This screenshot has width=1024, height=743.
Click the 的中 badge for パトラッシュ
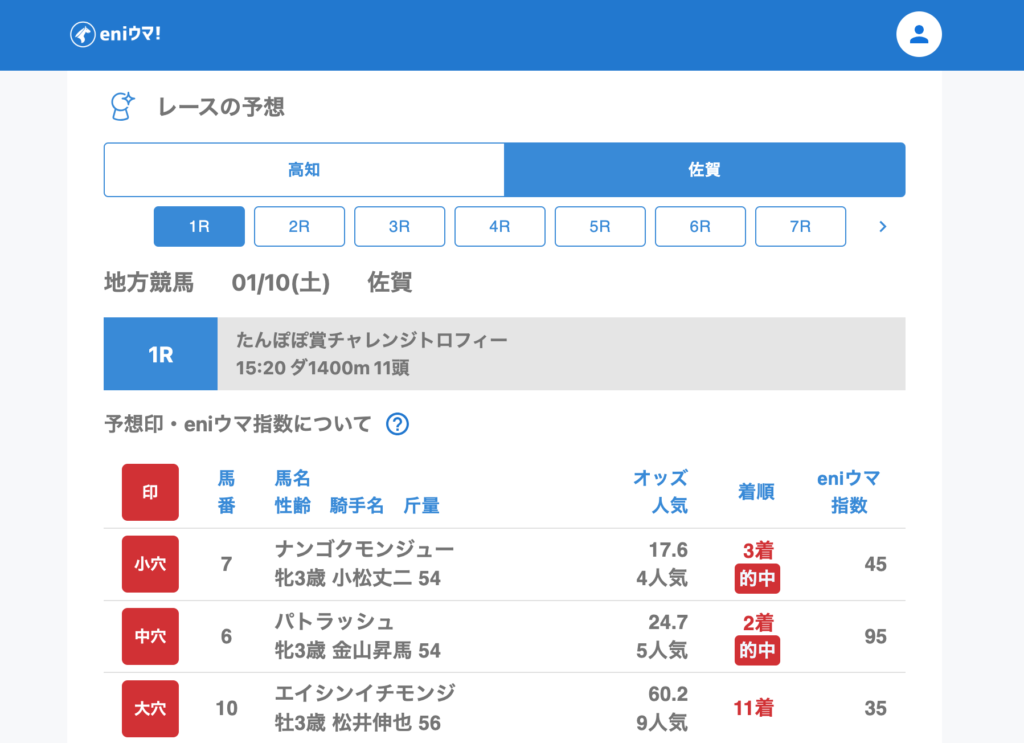coord(757,651)
